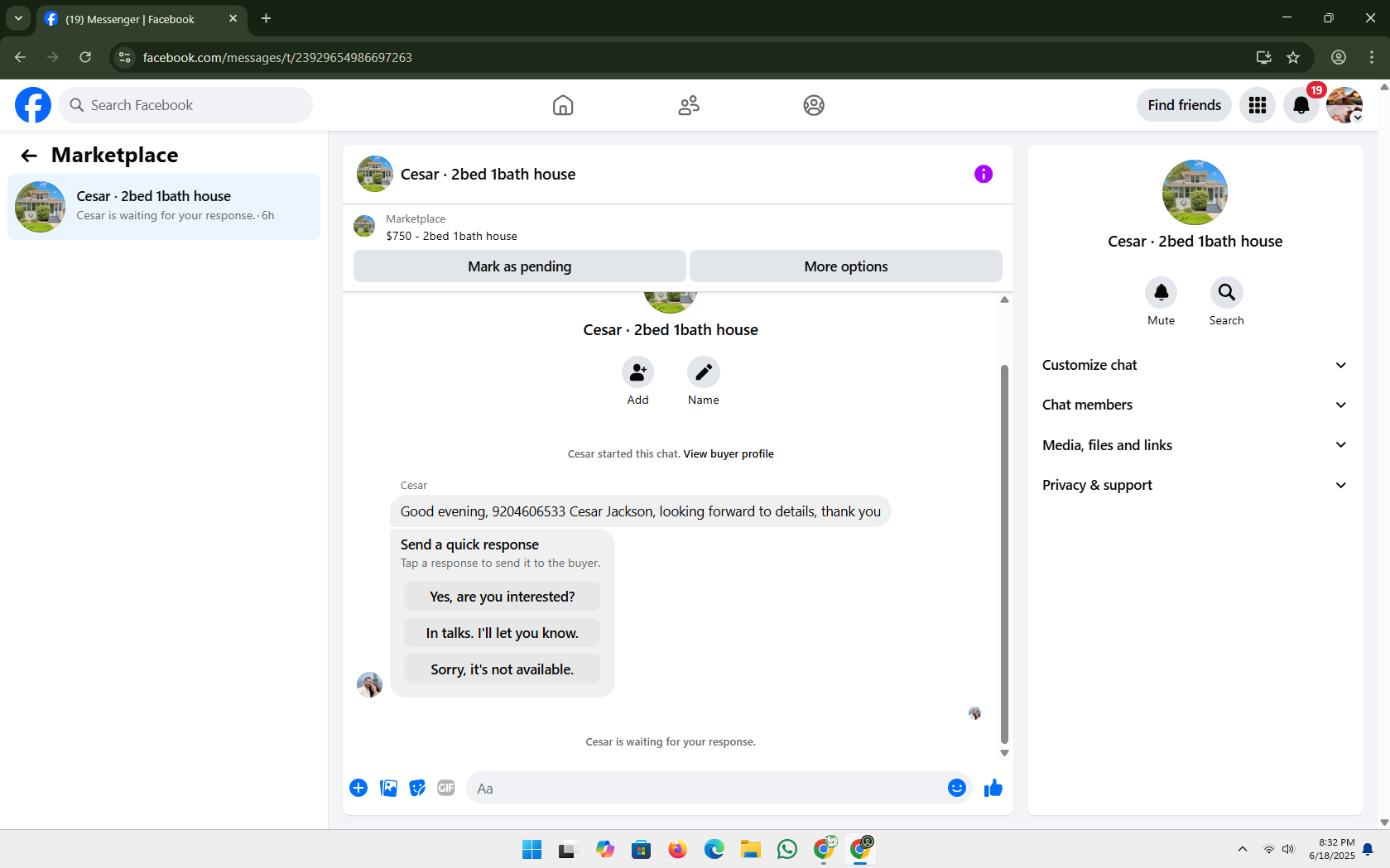The width and height of the screenshot is (1390, 868).
Task: Open the Groups icon in top navigation
Action: [814, 105]
